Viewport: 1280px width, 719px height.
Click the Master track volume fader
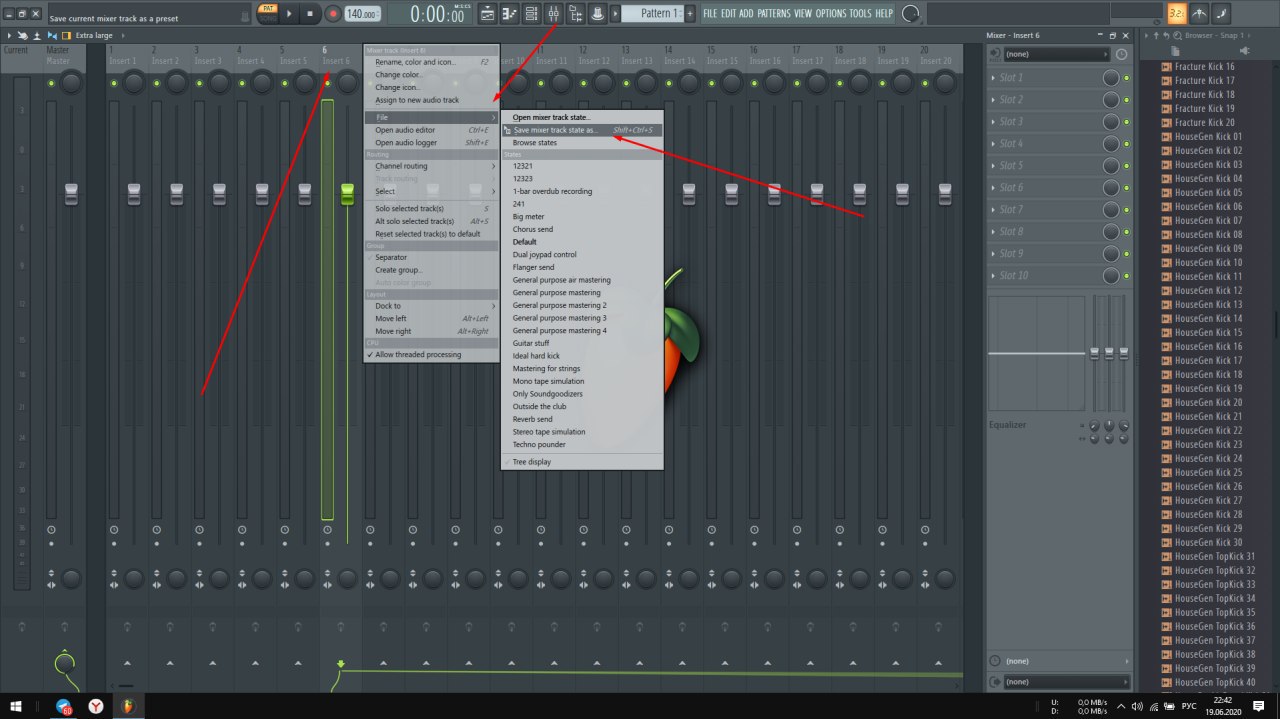(71, 194)
